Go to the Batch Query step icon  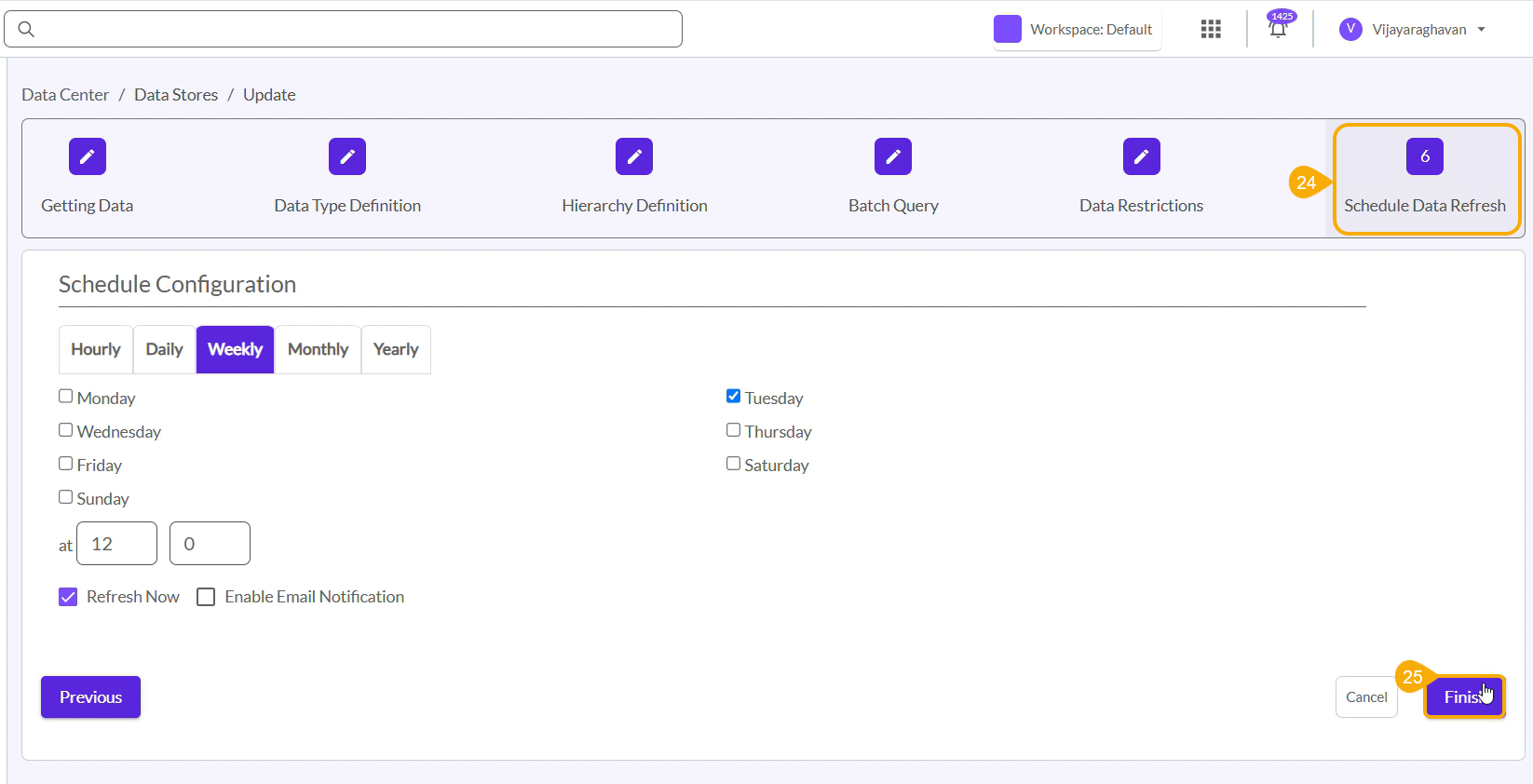[x=892, y=156]
